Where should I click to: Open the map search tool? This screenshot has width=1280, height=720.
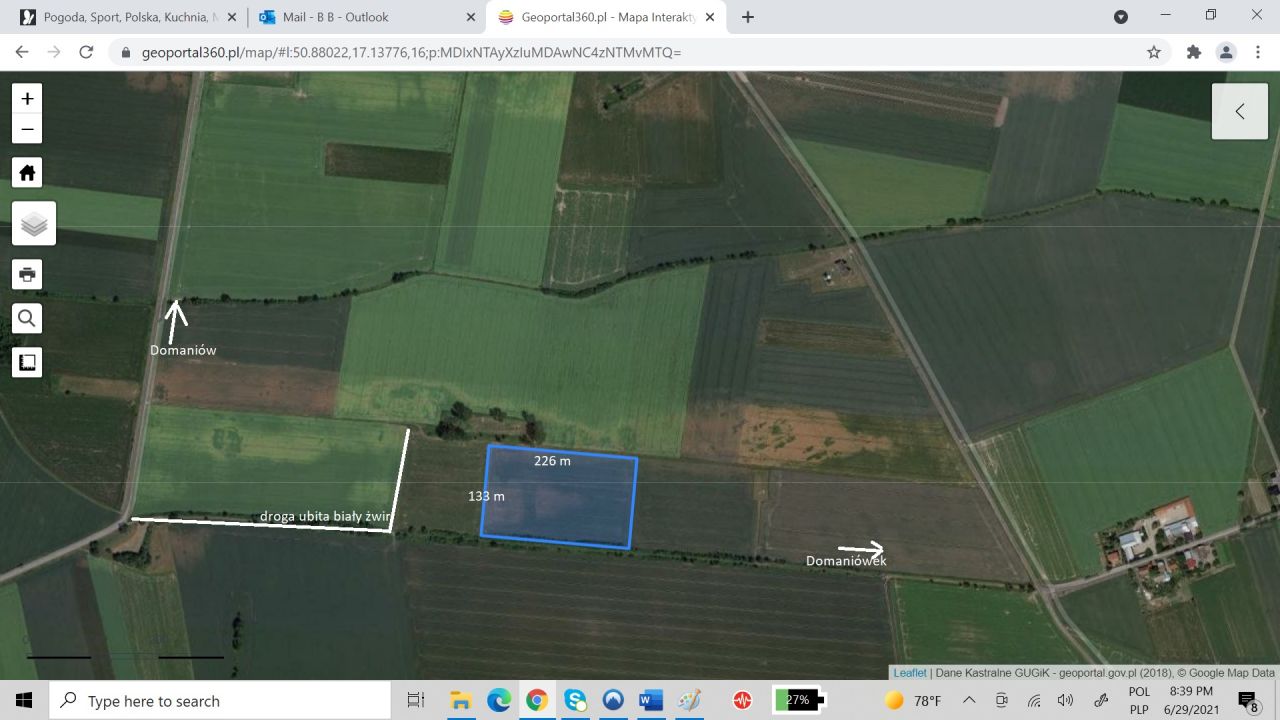click(x=27, y=318)
